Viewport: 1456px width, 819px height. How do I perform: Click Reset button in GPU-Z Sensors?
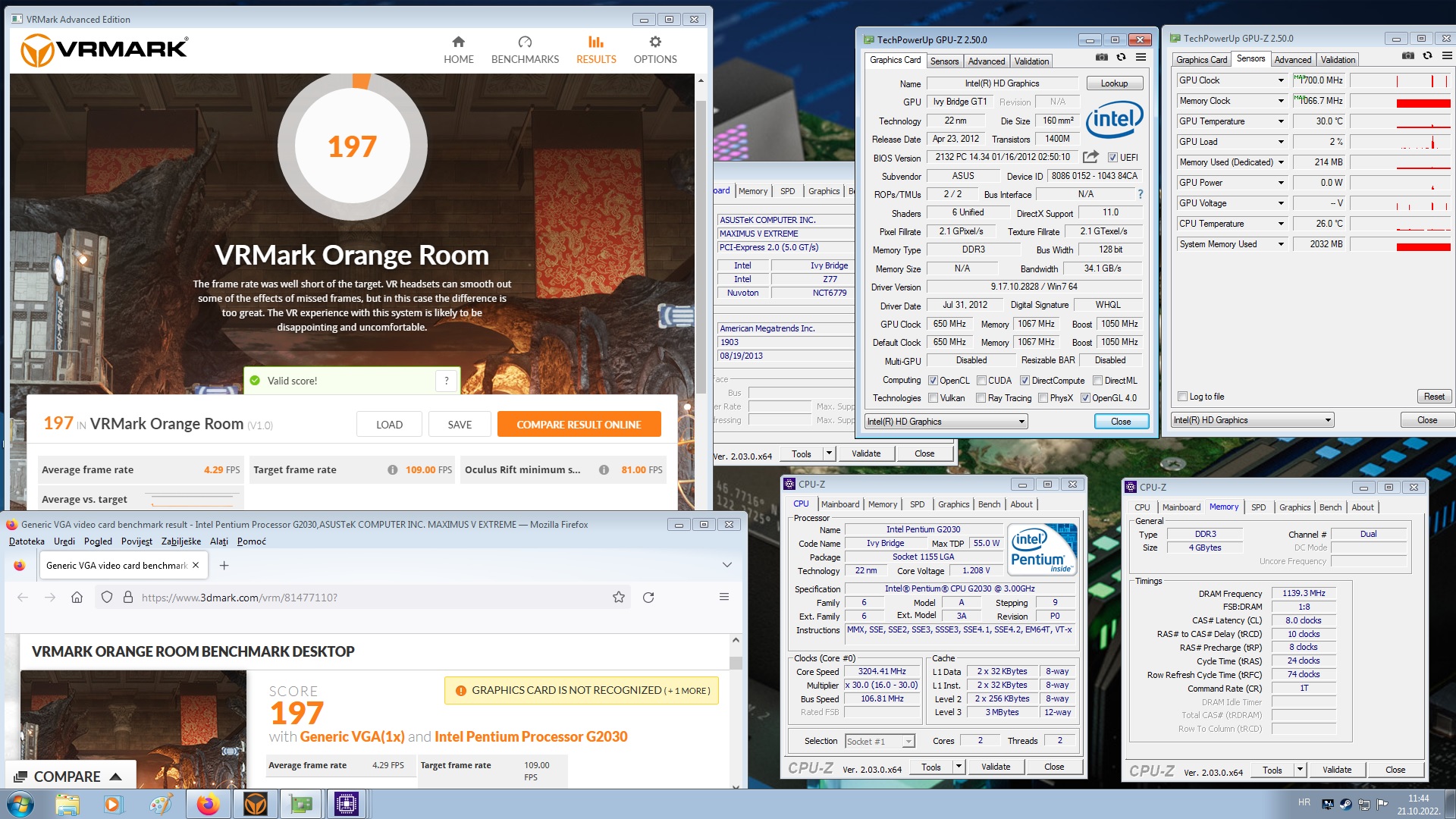click(x=1434, y=397)
